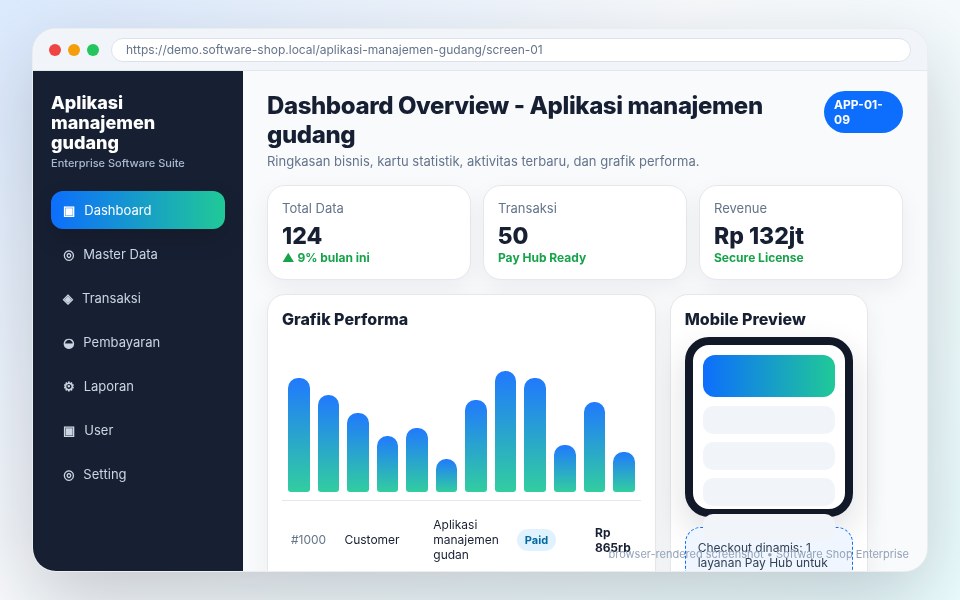Open the User menu item
Screen dimensions: 960x600
coord(138,430)
